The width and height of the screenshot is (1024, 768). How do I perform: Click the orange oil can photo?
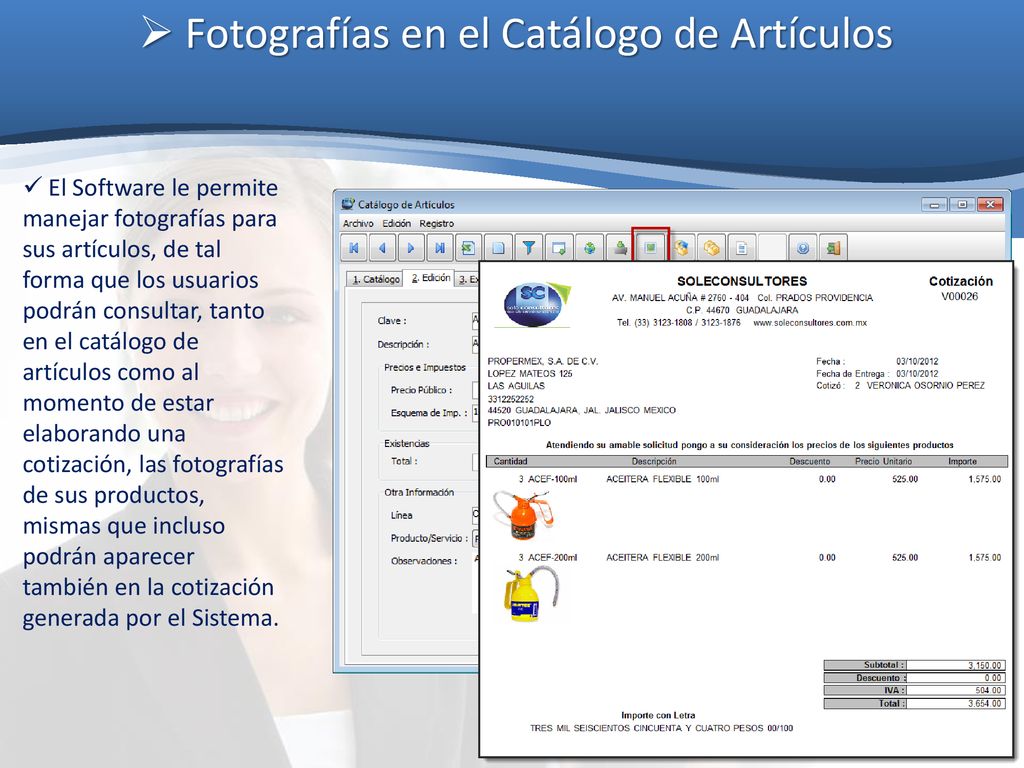click(x=523, y=515)
